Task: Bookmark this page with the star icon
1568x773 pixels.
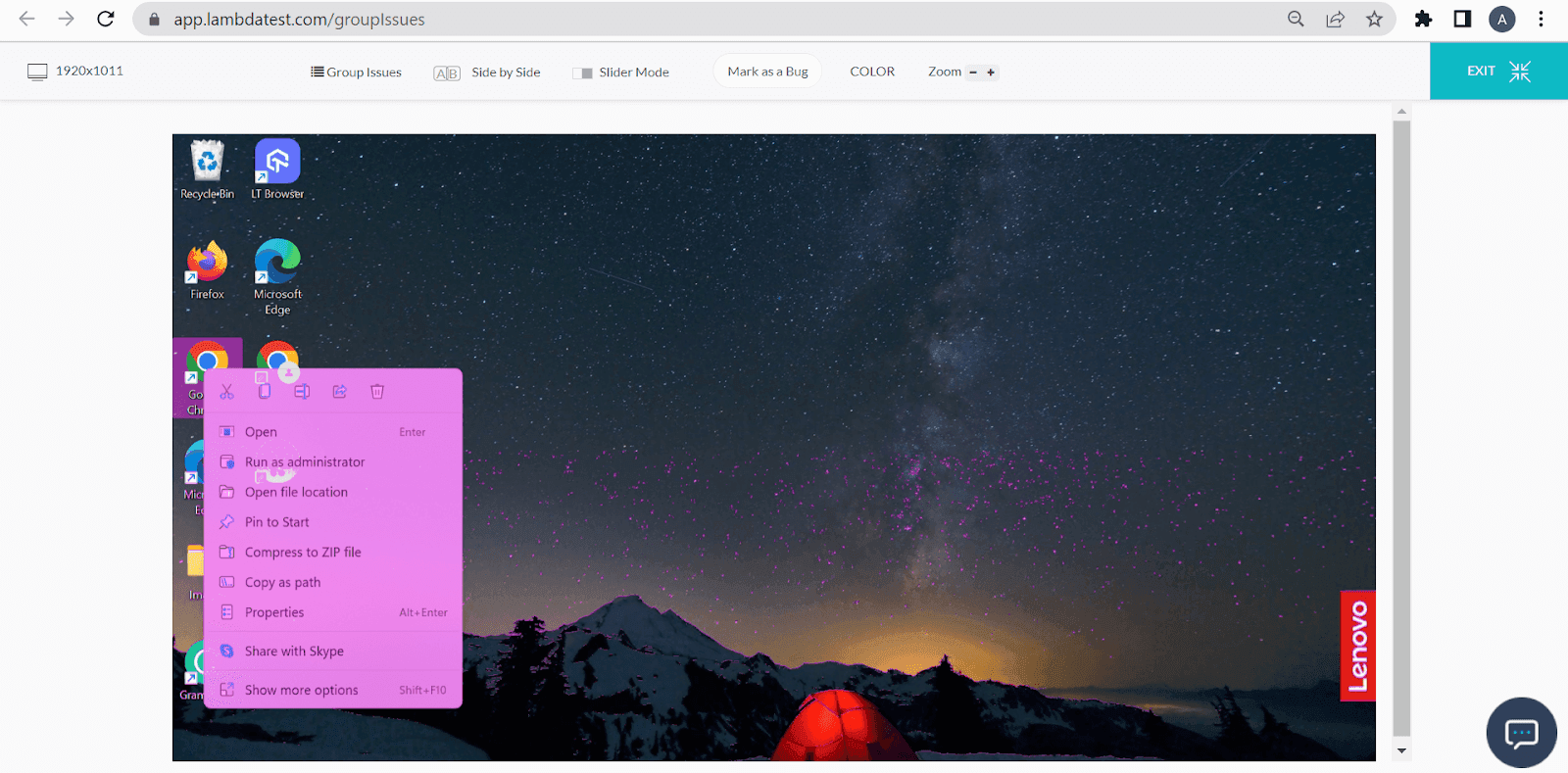Action: (x=1374, y=20)
